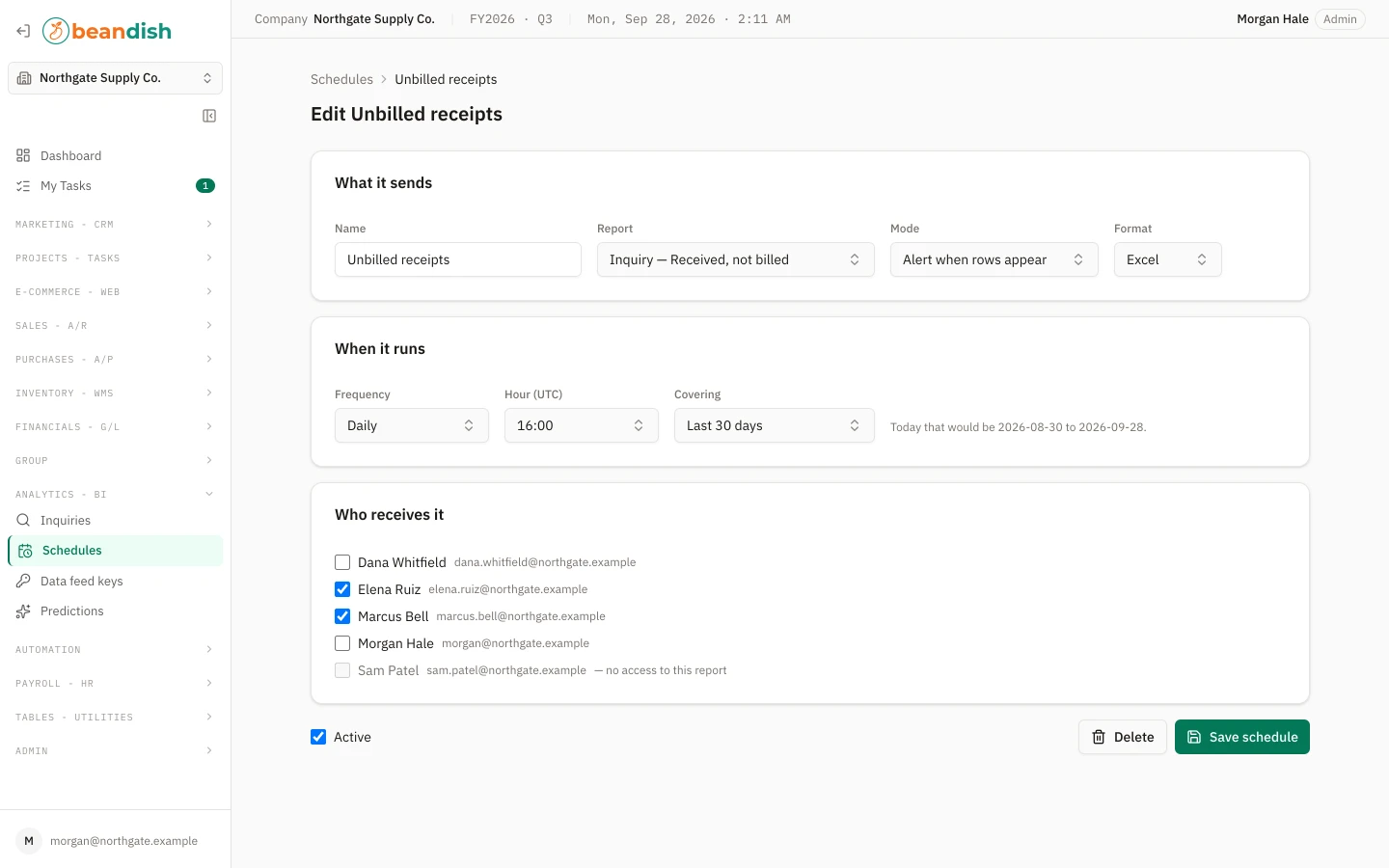Open the Covering period dropdown
The image size is (1389, 868).
(x=775, y=425)
